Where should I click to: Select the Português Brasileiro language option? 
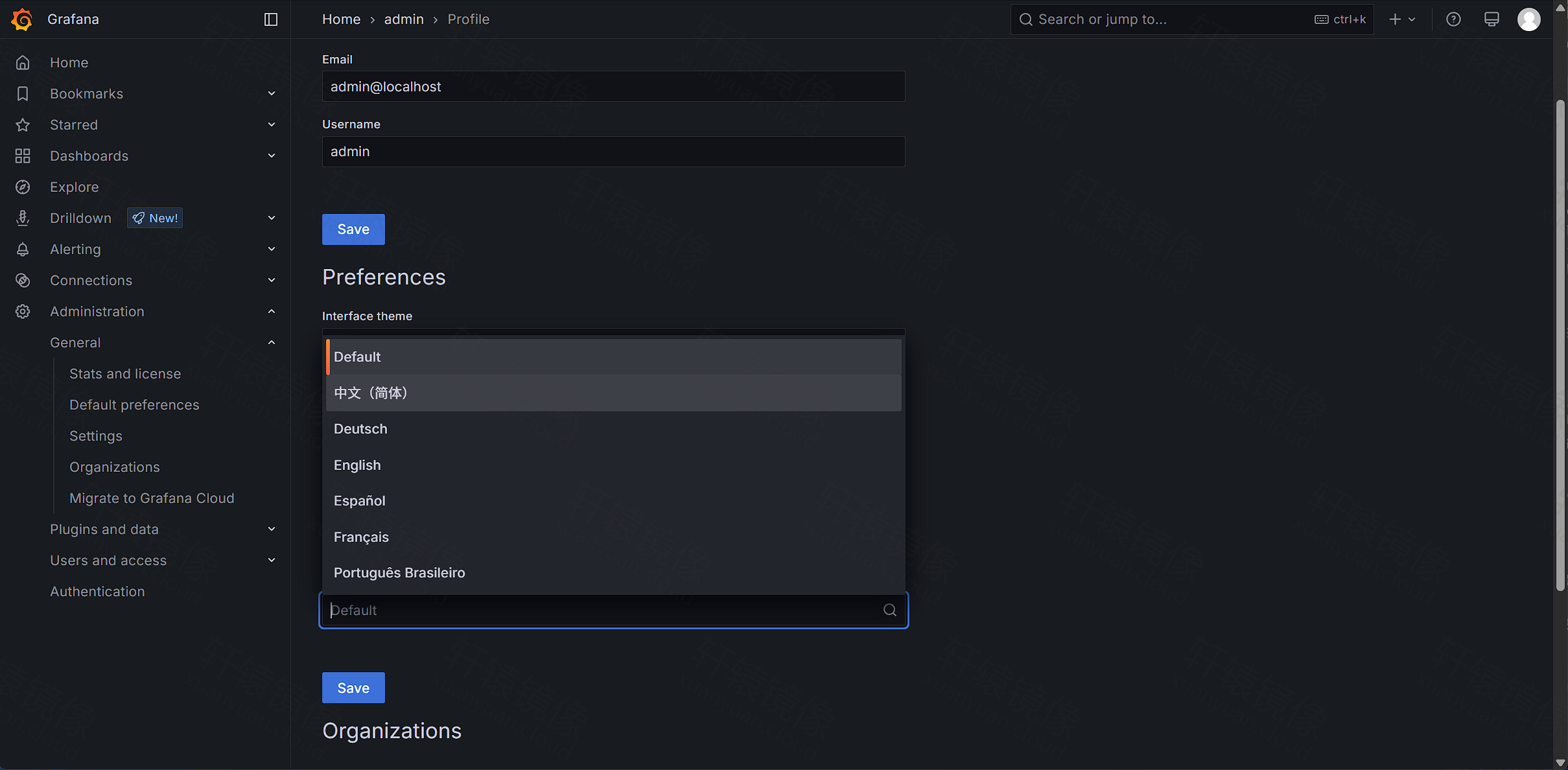click(x=613, y=573)
